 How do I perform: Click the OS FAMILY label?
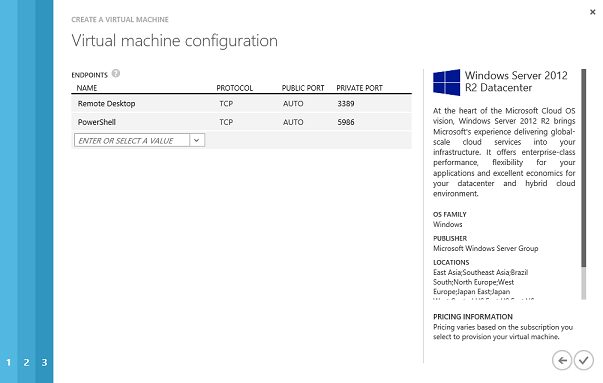pyautogui.click(x=450, y=215)
